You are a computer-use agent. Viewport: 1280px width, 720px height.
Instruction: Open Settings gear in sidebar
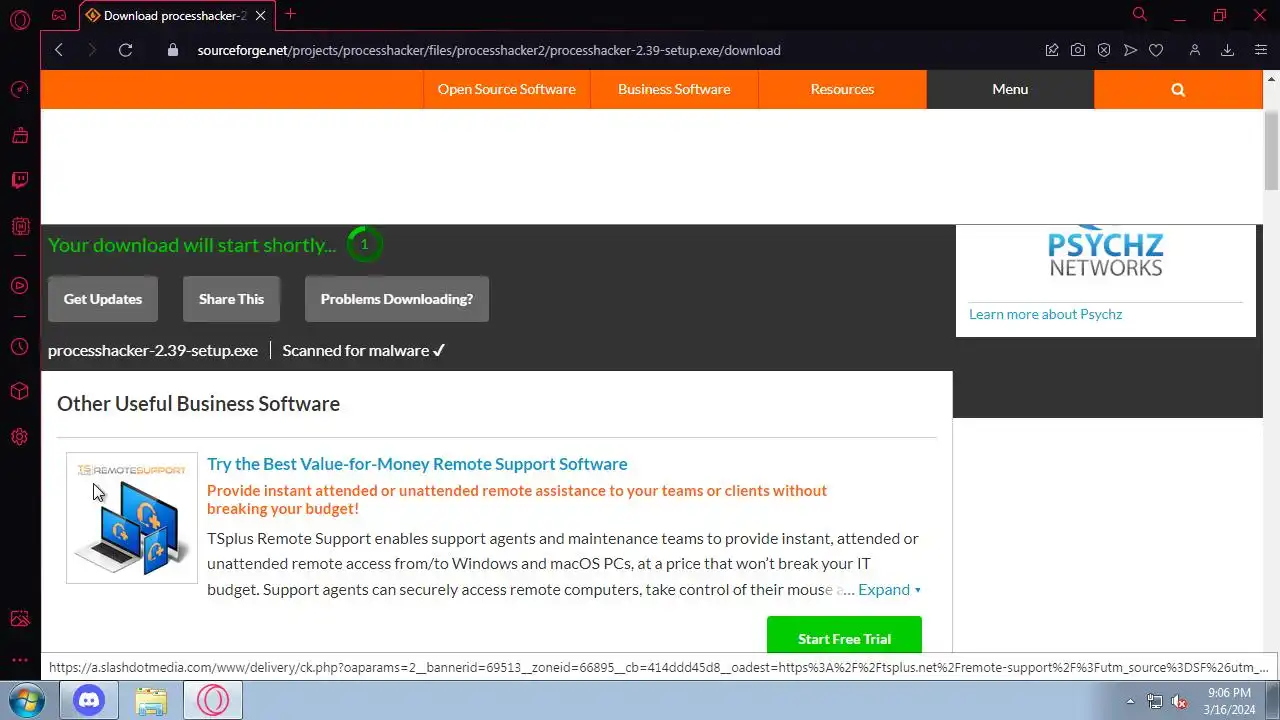(19, 437)
